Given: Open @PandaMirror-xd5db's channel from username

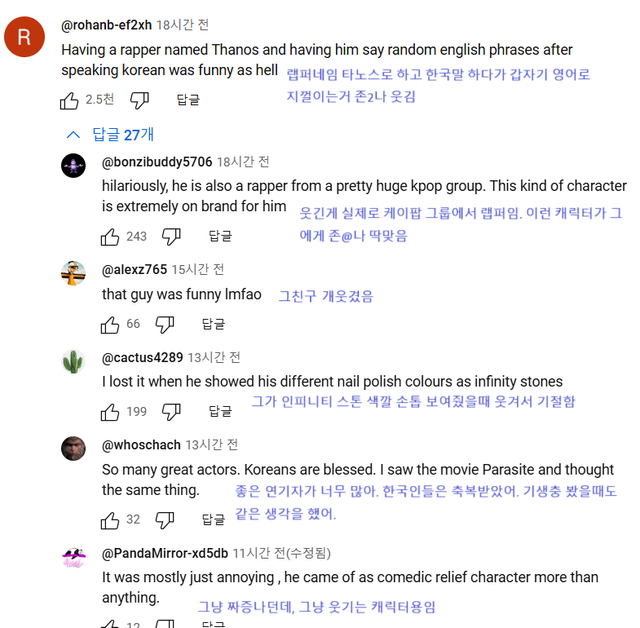Looking at the screenshot, I should (x=164, y=553).
